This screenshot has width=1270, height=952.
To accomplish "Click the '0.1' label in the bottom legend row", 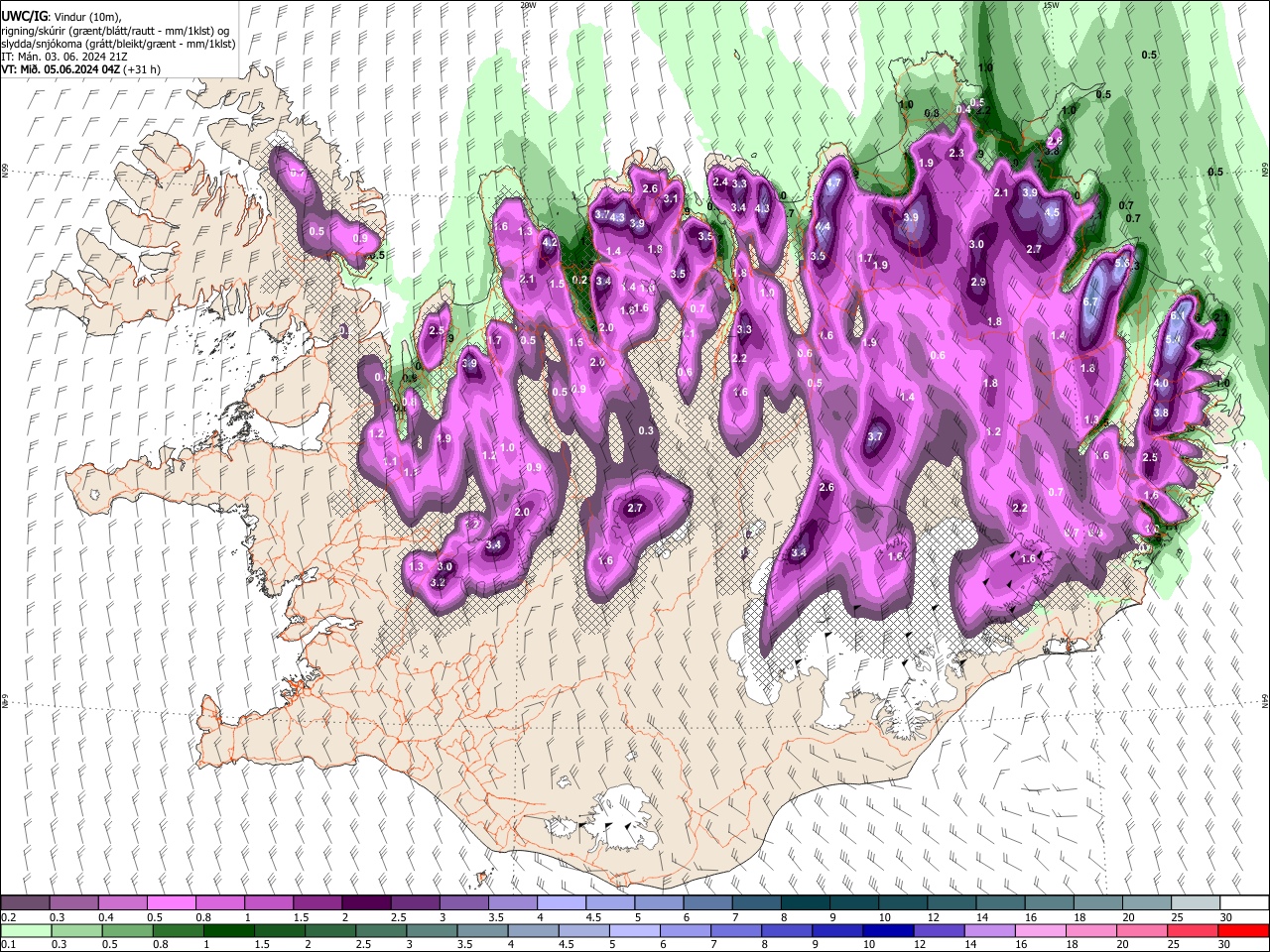I will click(8, 944).
